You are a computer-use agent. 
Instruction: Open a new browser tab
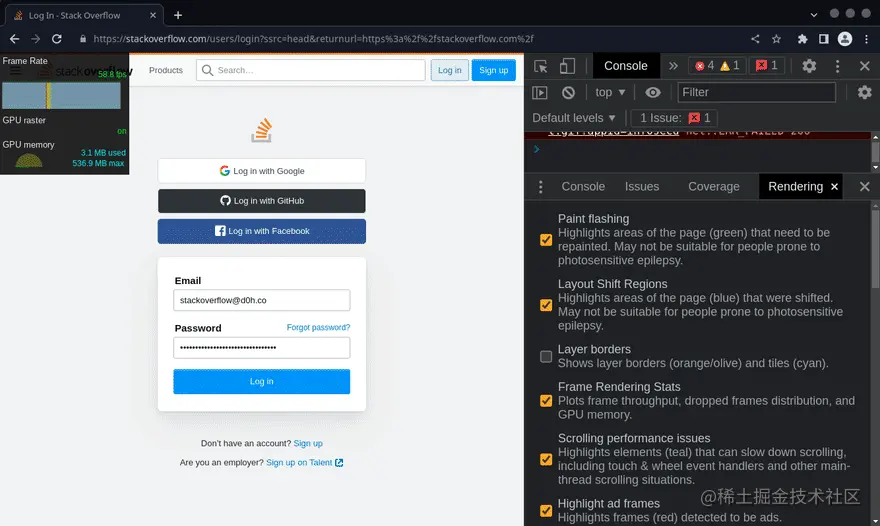click(x=178, y=15)
